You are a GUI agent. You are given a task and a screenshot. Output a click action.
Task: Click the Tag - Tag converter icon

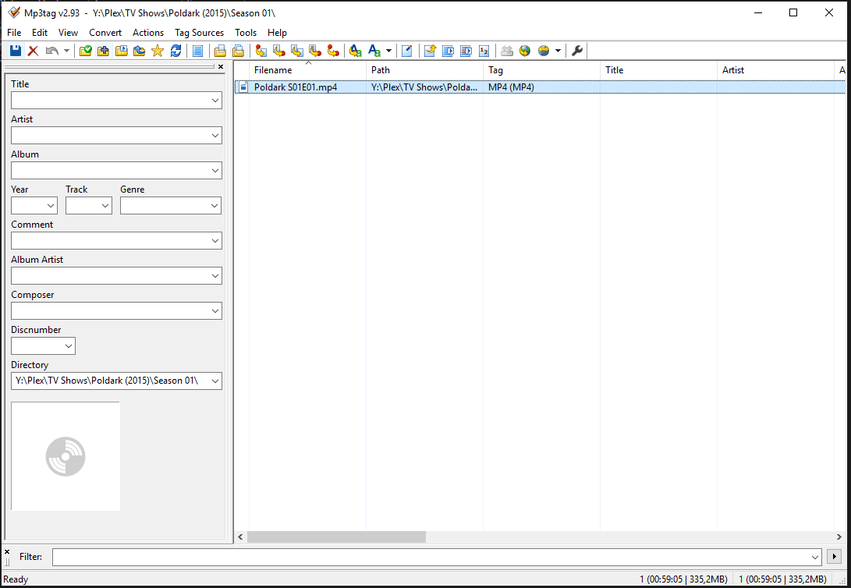333,50
